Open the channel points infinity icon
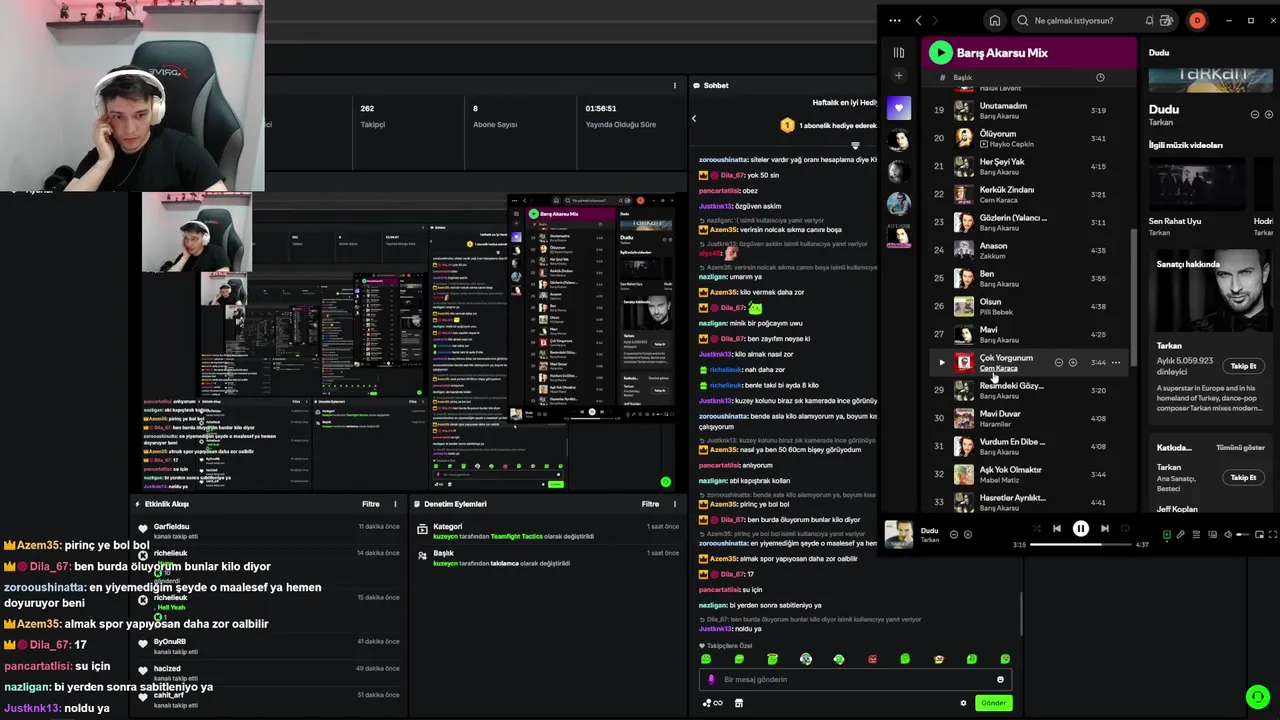 tap(712, 703)
